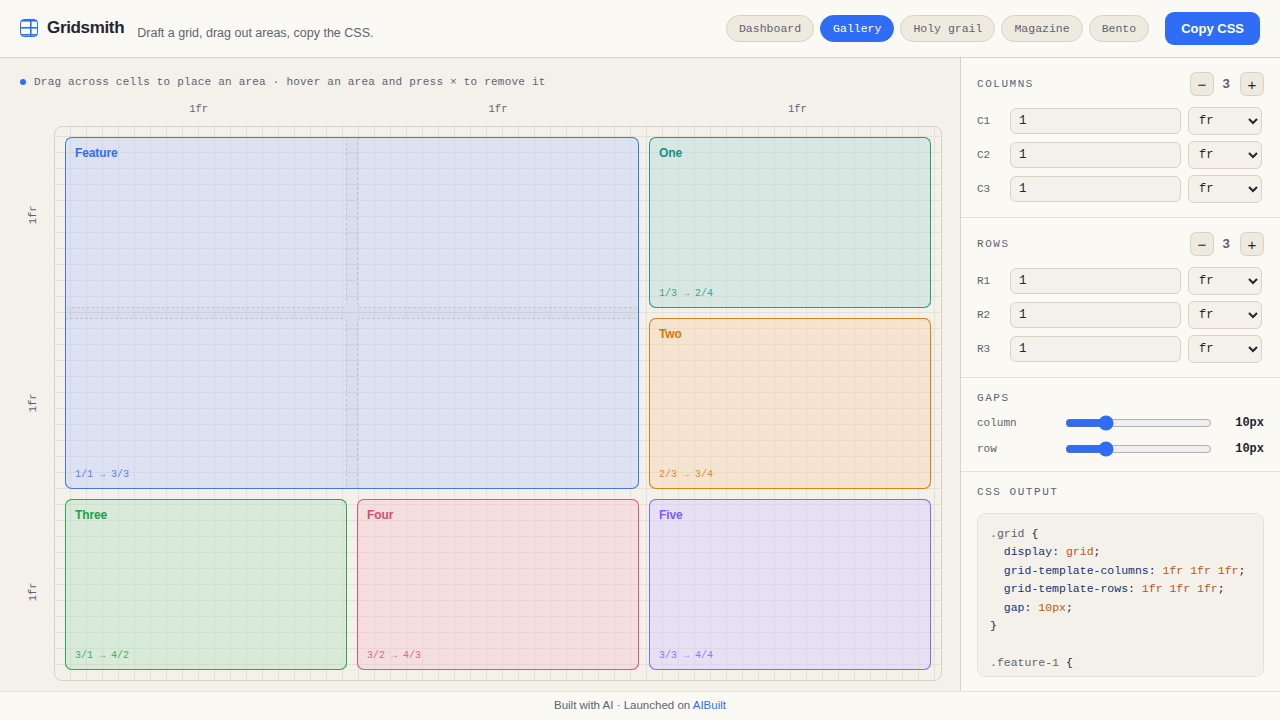
Task: Apply the Bento preset
Action: pos(1119,28)
